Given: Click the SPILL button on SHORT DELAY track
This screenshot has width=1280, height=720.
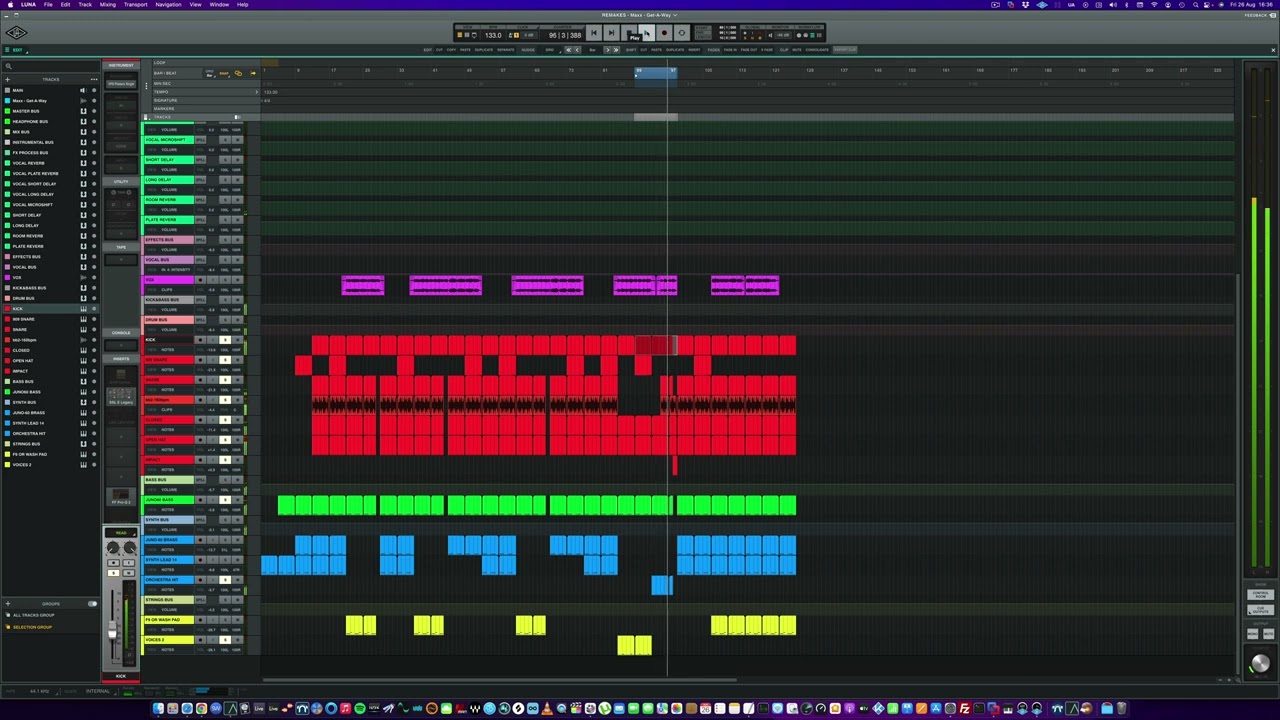Looking at the screenshot, I should [200, 160].
